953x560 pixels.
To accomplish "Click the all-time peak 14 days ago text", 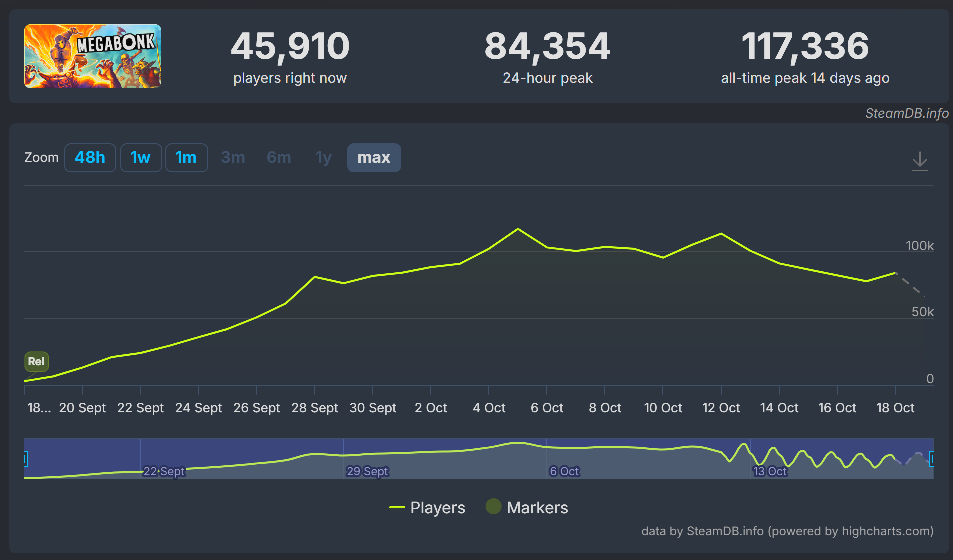I will [x=805, y=78].
